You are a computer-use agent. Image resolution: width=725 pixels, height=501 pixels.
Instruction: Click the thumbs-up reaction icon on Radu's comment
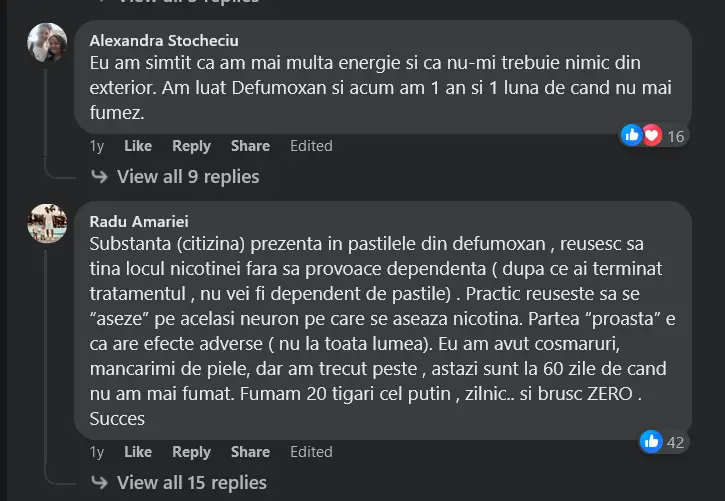click(651, 441)
